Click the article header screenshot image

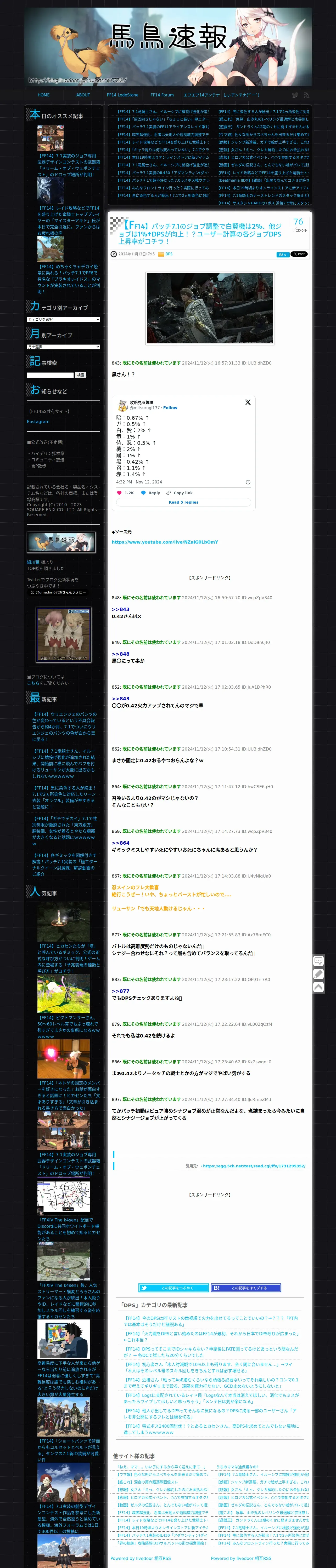tap(210, 309)
